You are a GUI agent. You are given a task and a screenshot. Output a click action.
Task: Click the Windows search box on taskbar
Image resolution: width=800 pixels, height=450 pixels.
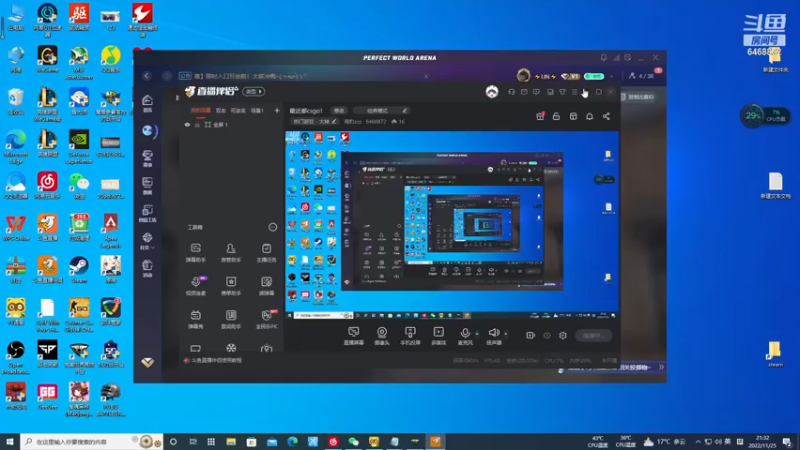coord(91,441)
